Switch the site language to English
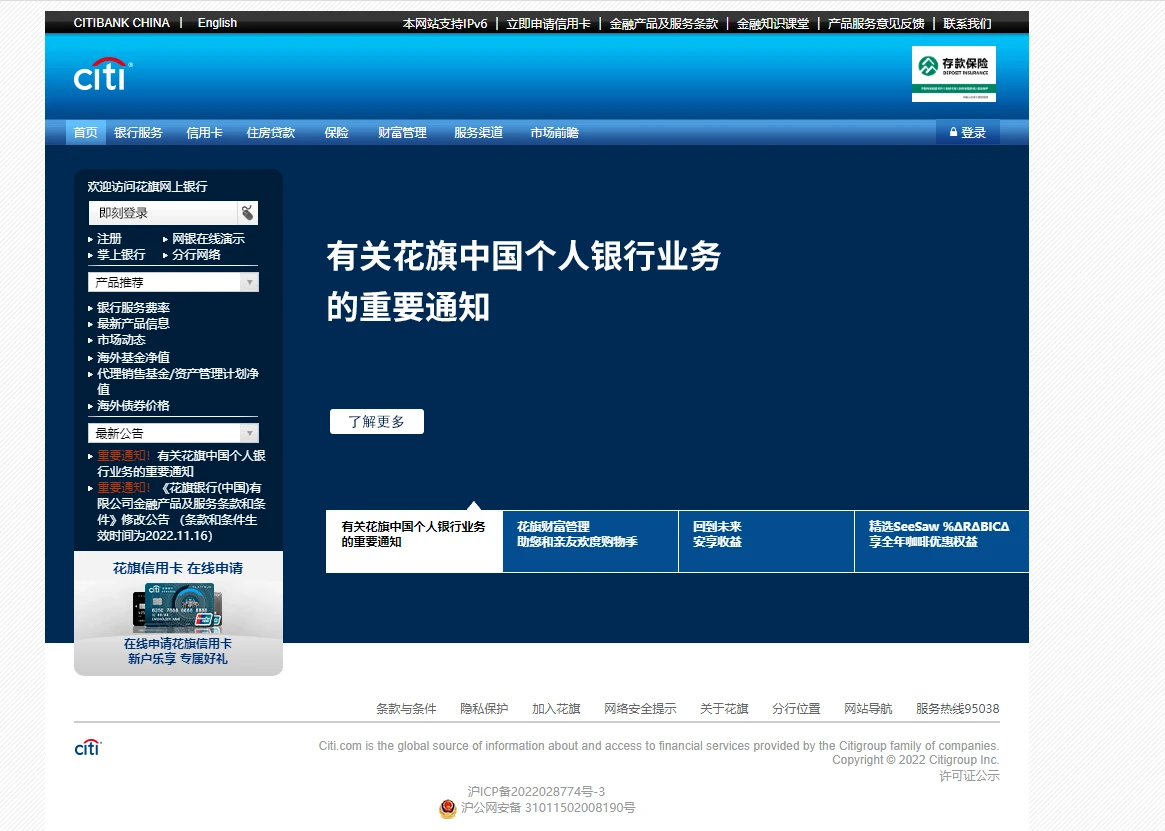The height and width of the screenshot is (831, 1165). (x=217, y=22)
